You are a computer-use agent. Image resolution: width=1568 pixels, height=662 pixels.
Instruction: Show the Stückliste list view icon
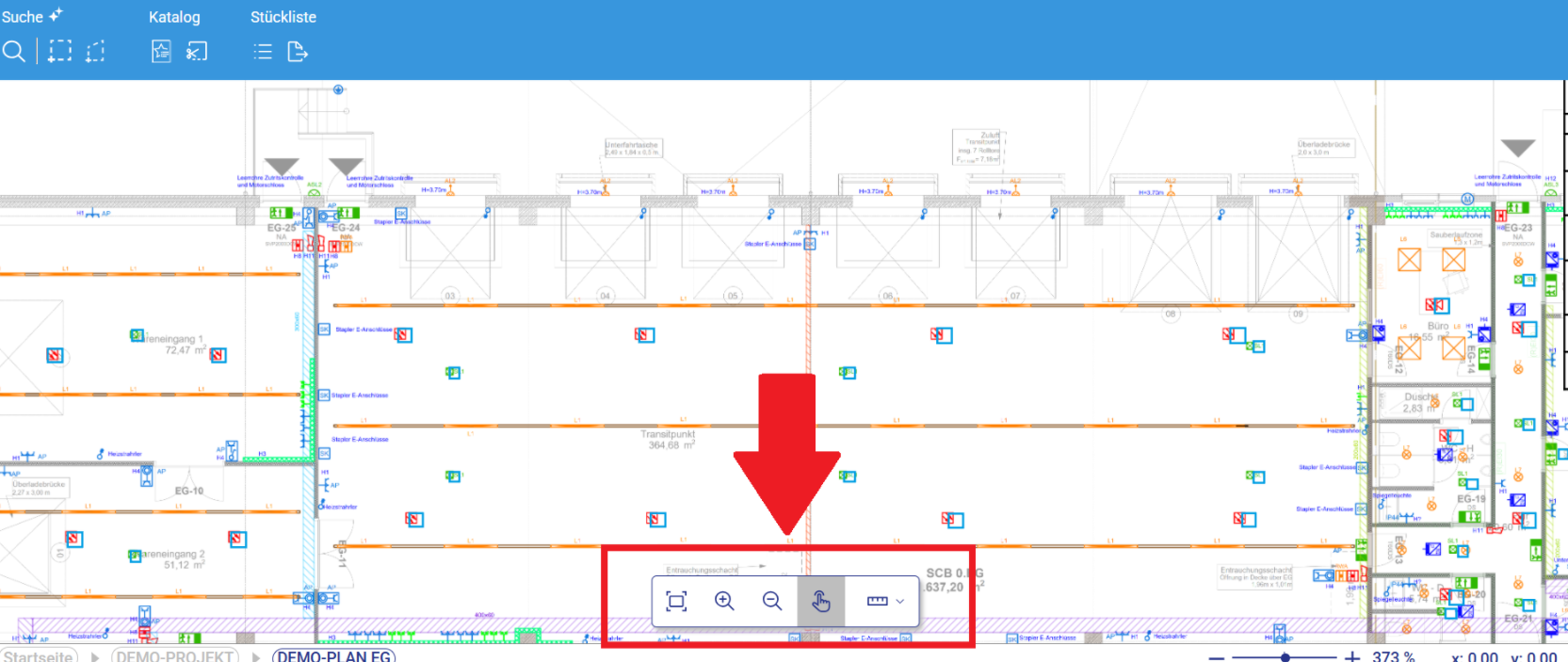pyautogui.click(x=263, y=52)
